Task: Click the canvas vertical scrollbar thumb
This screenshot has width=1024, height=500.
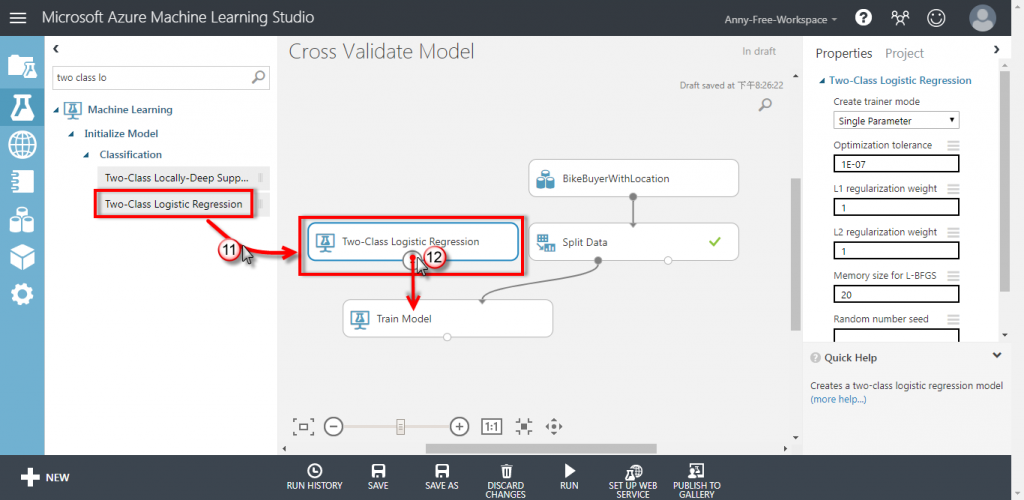Action: pos(795,255)
